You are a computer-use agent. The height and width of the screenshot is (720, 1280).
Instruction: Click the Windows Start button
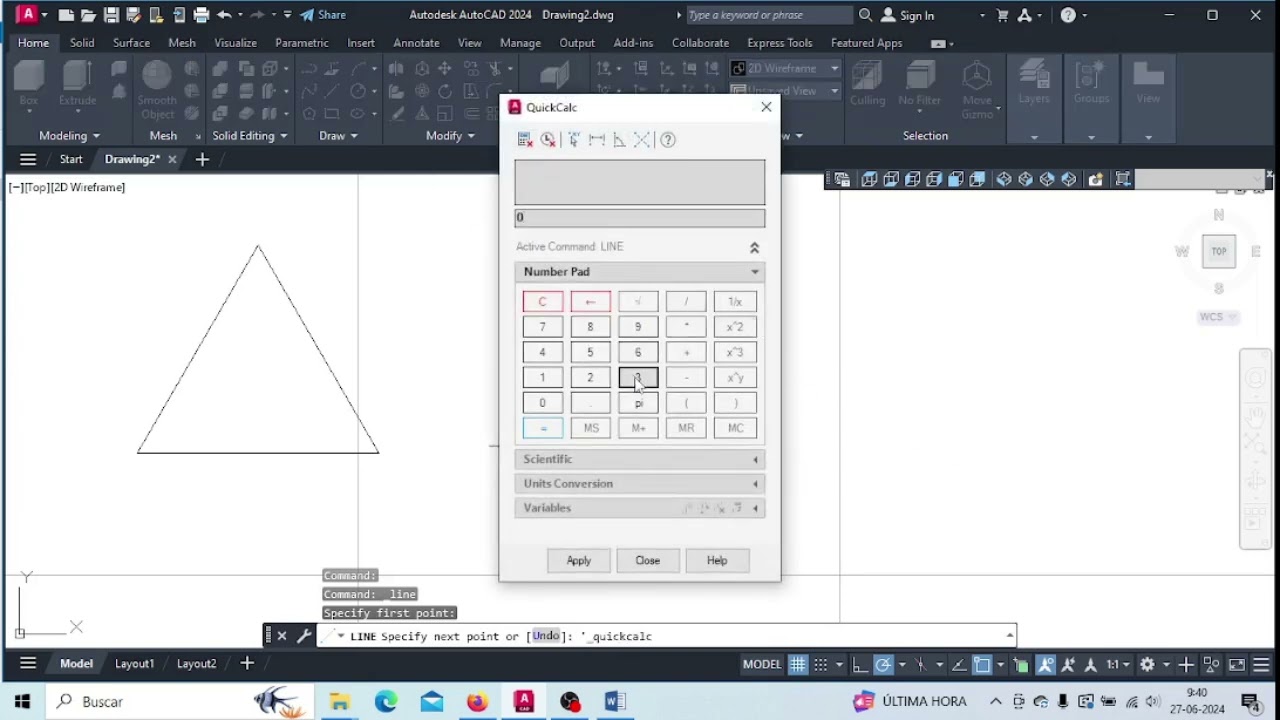click(x=22, y=702)
